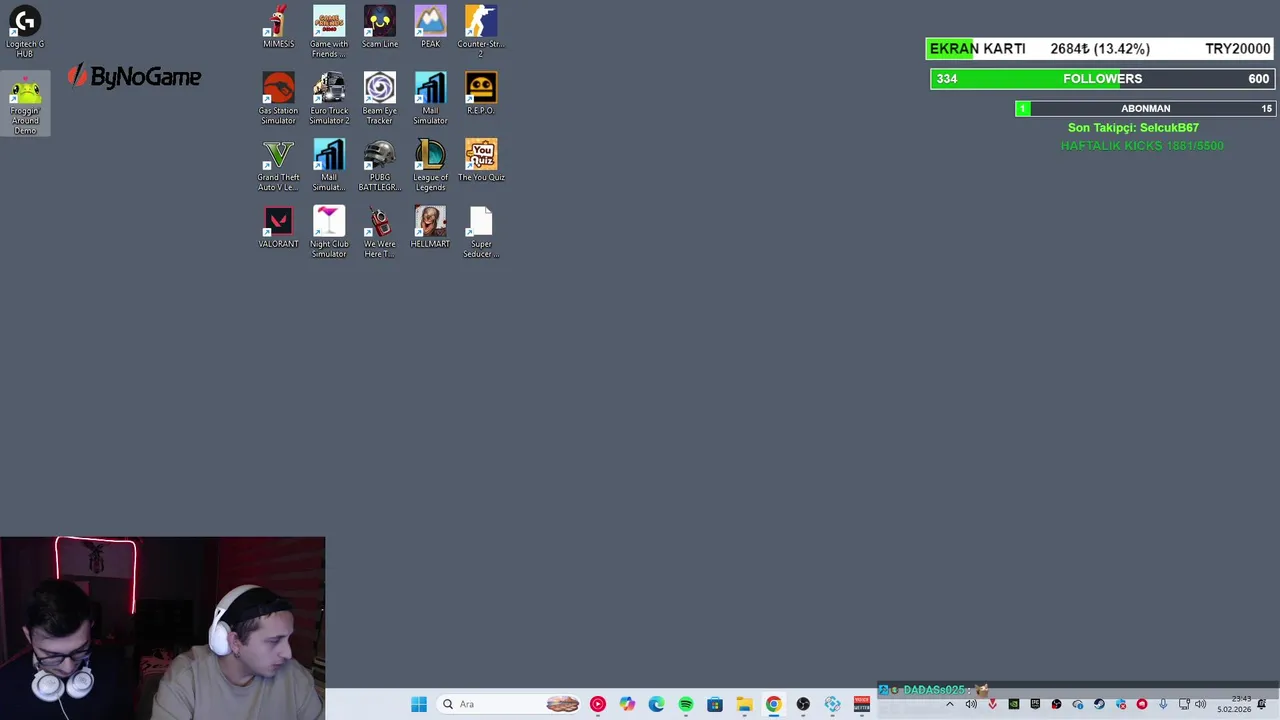Image resolution: width=1280 pixels, height=720 pixels.
Task: Open OBS Studio from the taskbar
Action: point(803,704)
